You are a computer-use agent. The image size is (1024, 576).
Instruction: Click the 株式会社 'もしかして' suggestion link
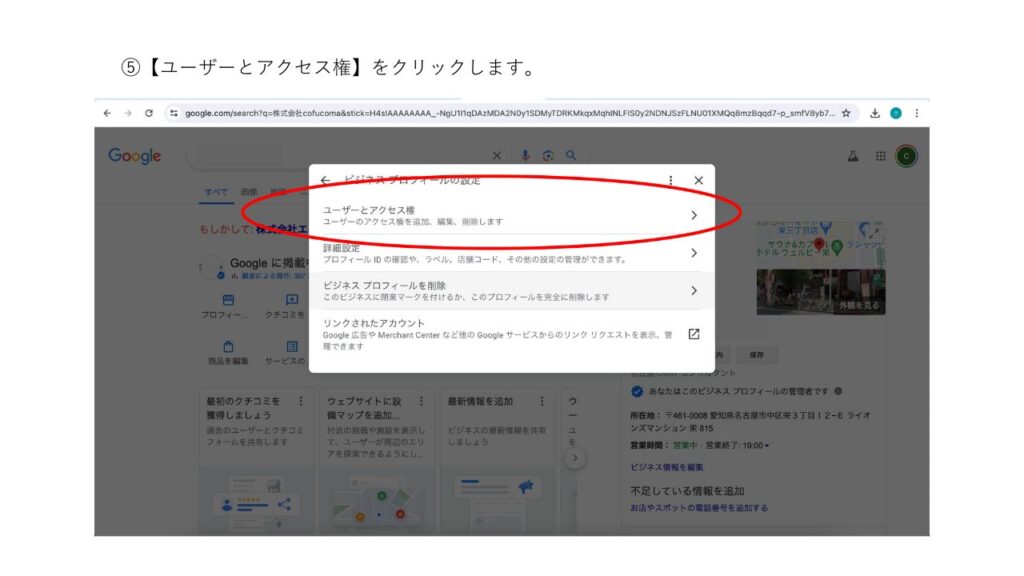281,229
